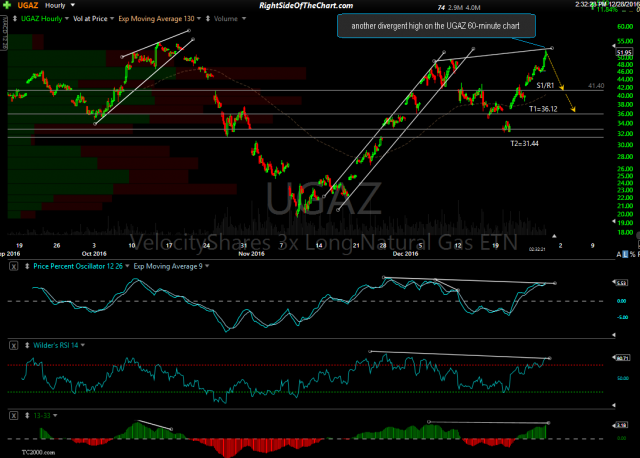Screen dimensions: 640x458
Task: Open the Volume indicator dropdown
Action: coord(226,20)
